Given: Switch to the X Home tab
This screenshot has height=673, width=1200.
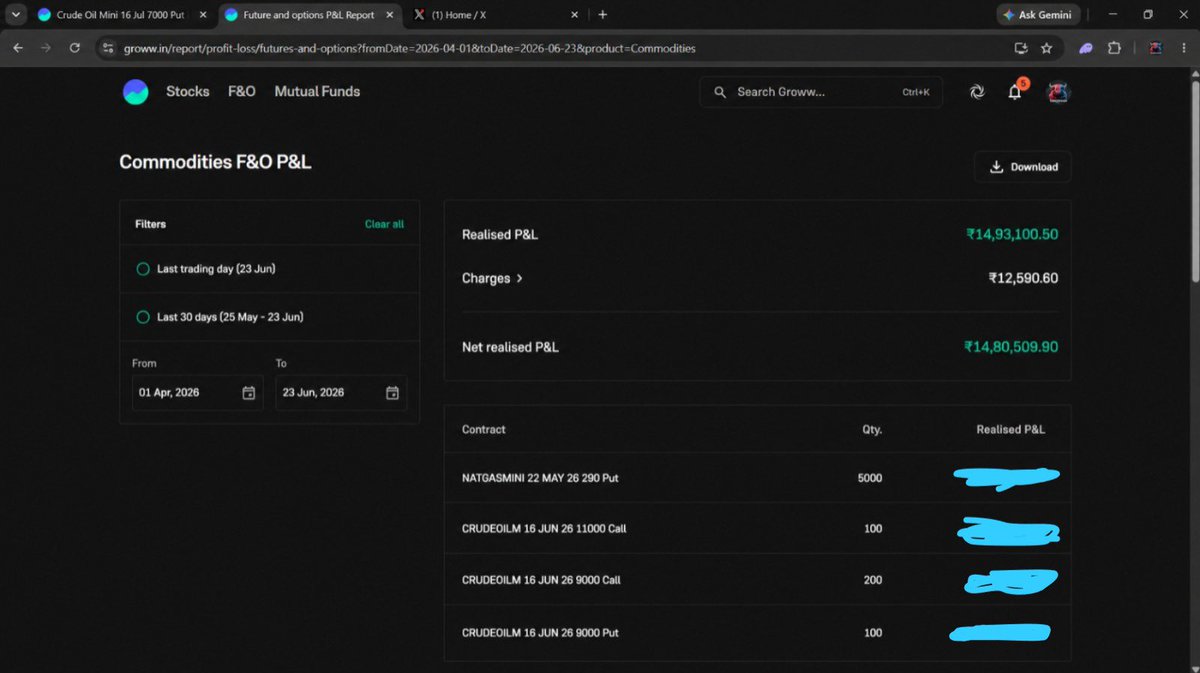Looking at the screenshot, I should coord(495,15).
